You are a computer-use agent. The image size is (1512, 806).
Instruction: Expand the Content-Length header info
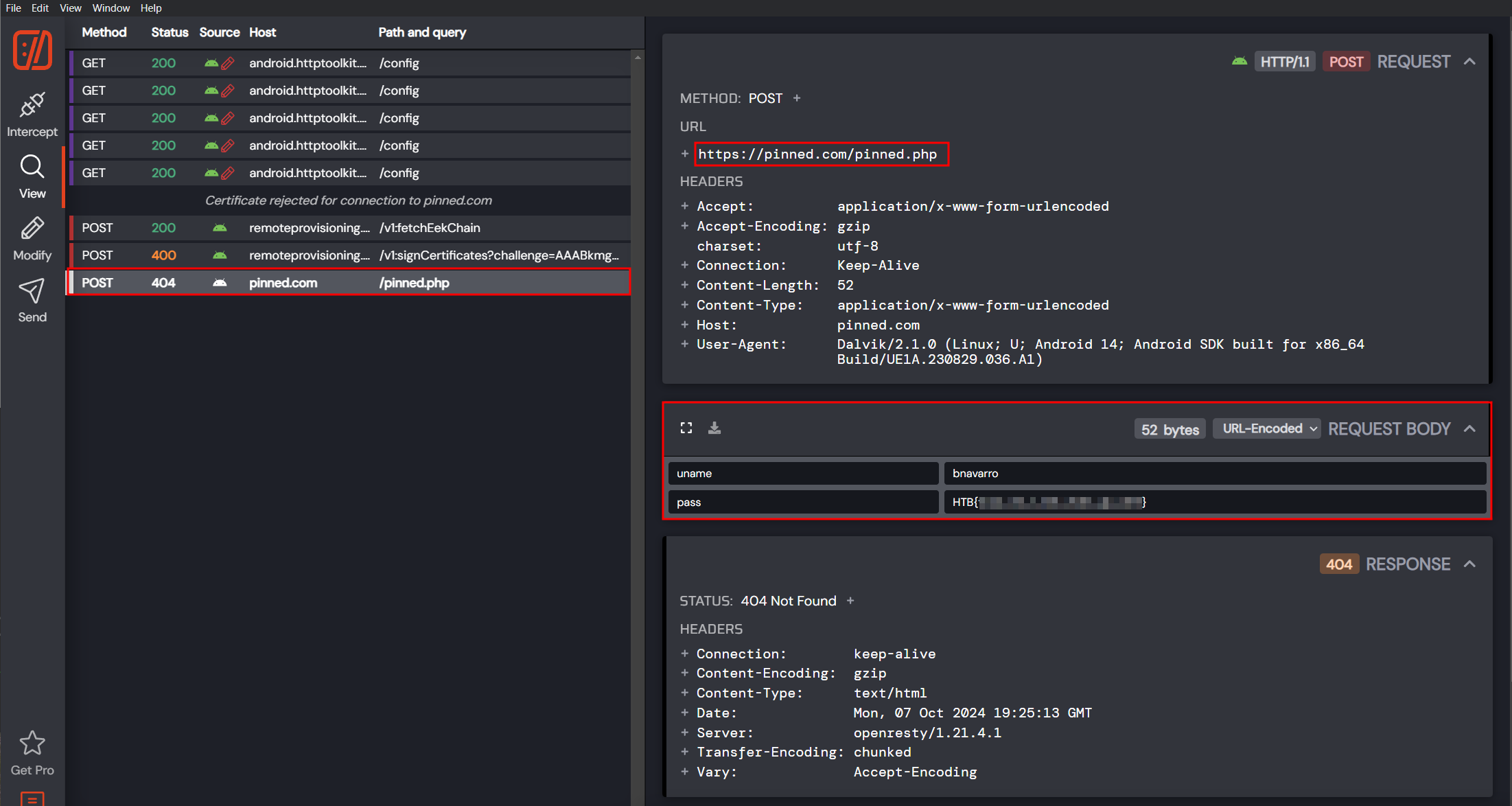point(684,285)
